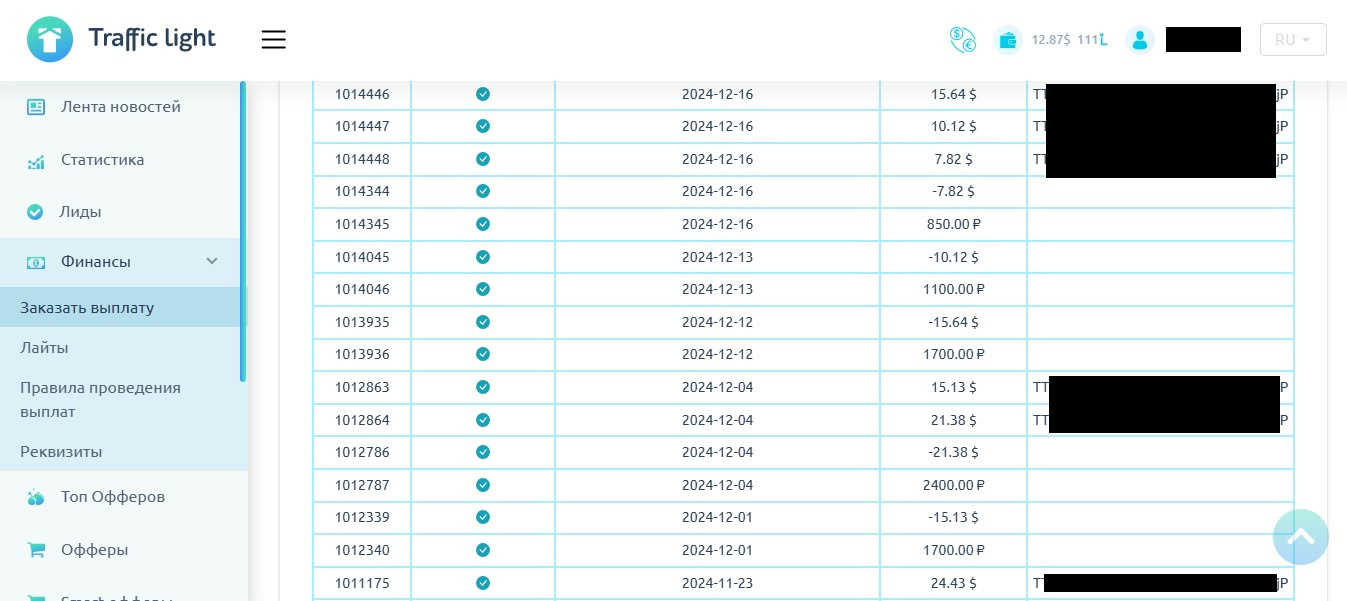Open Топ Офферов in sidebar
The width and height of the screenshot is (1347, 601).
click(113, 496)
